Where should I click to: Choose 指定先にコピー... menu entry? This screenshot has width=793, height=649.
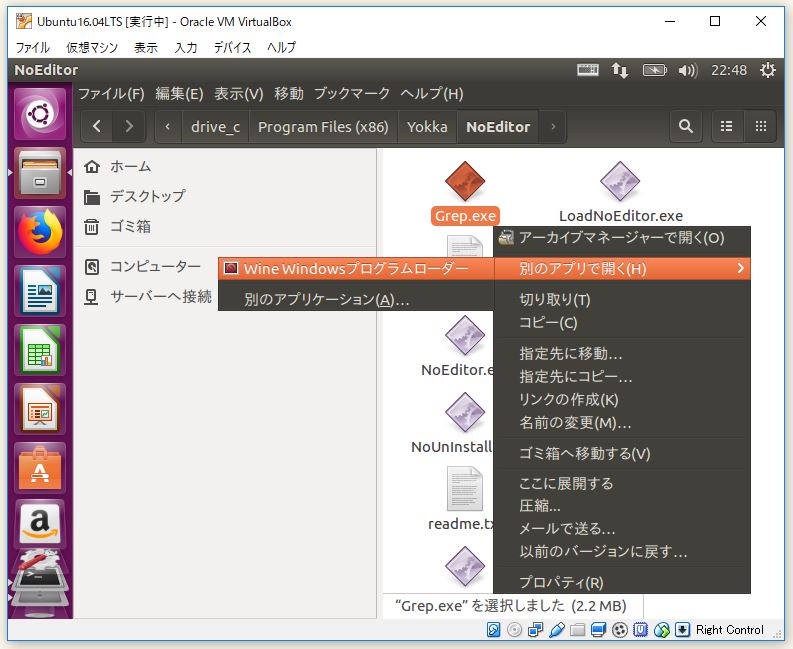click(x=622, y=377)
